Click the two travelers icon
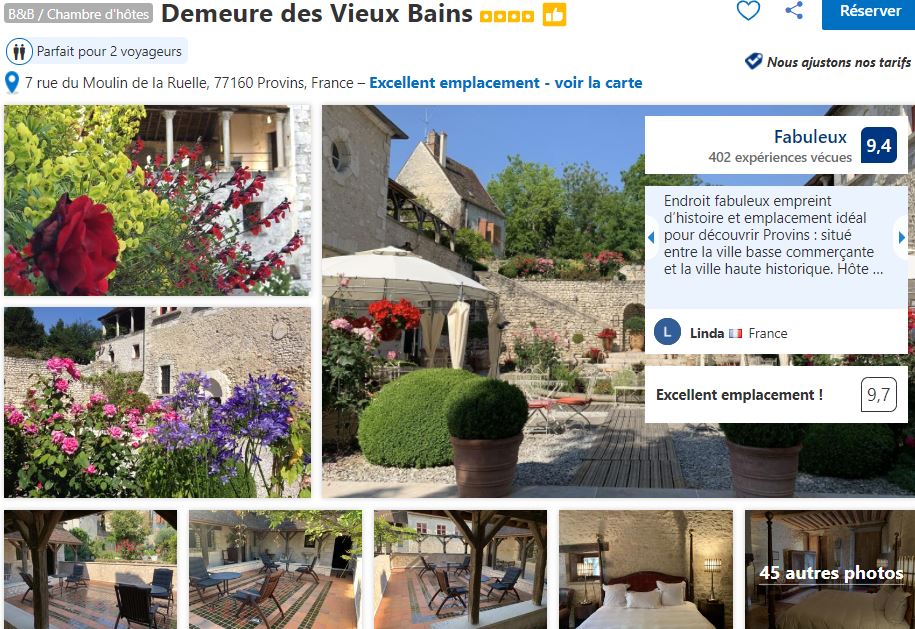 [19, 51]
